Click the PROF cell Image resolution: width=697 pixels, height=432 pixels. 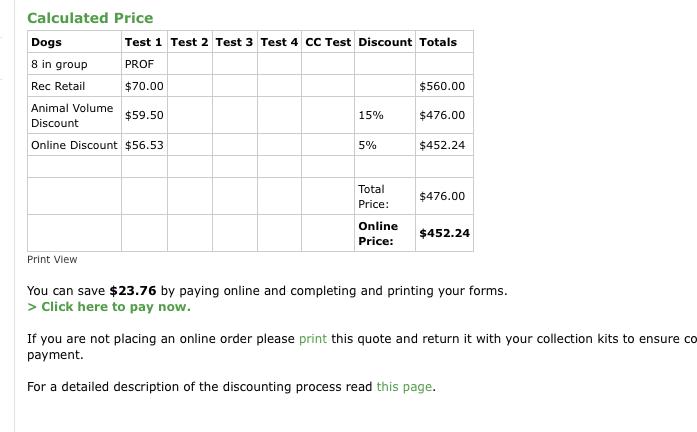139,64
